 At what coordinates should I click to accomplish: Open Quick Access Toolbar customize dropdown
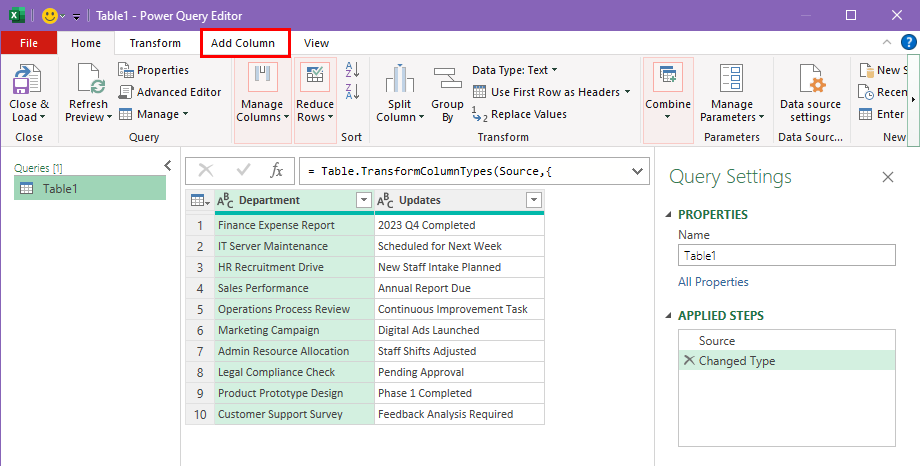pos(76,17)
